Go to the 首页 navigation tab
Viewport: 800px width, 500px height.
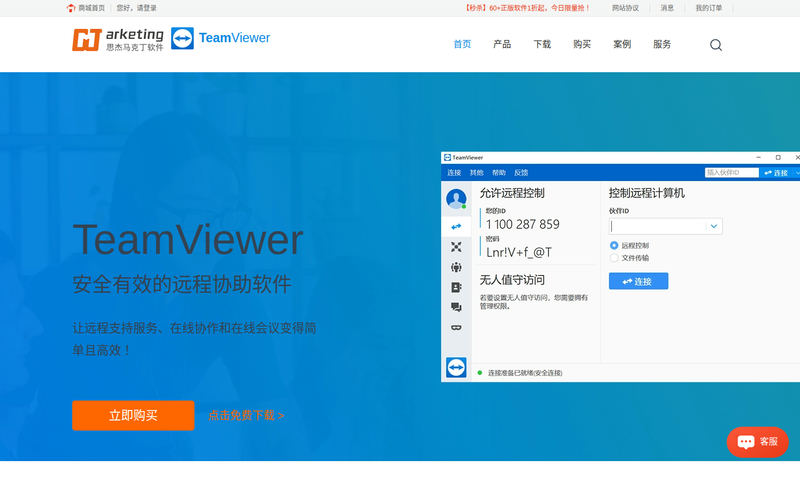[x=462, y=44]
